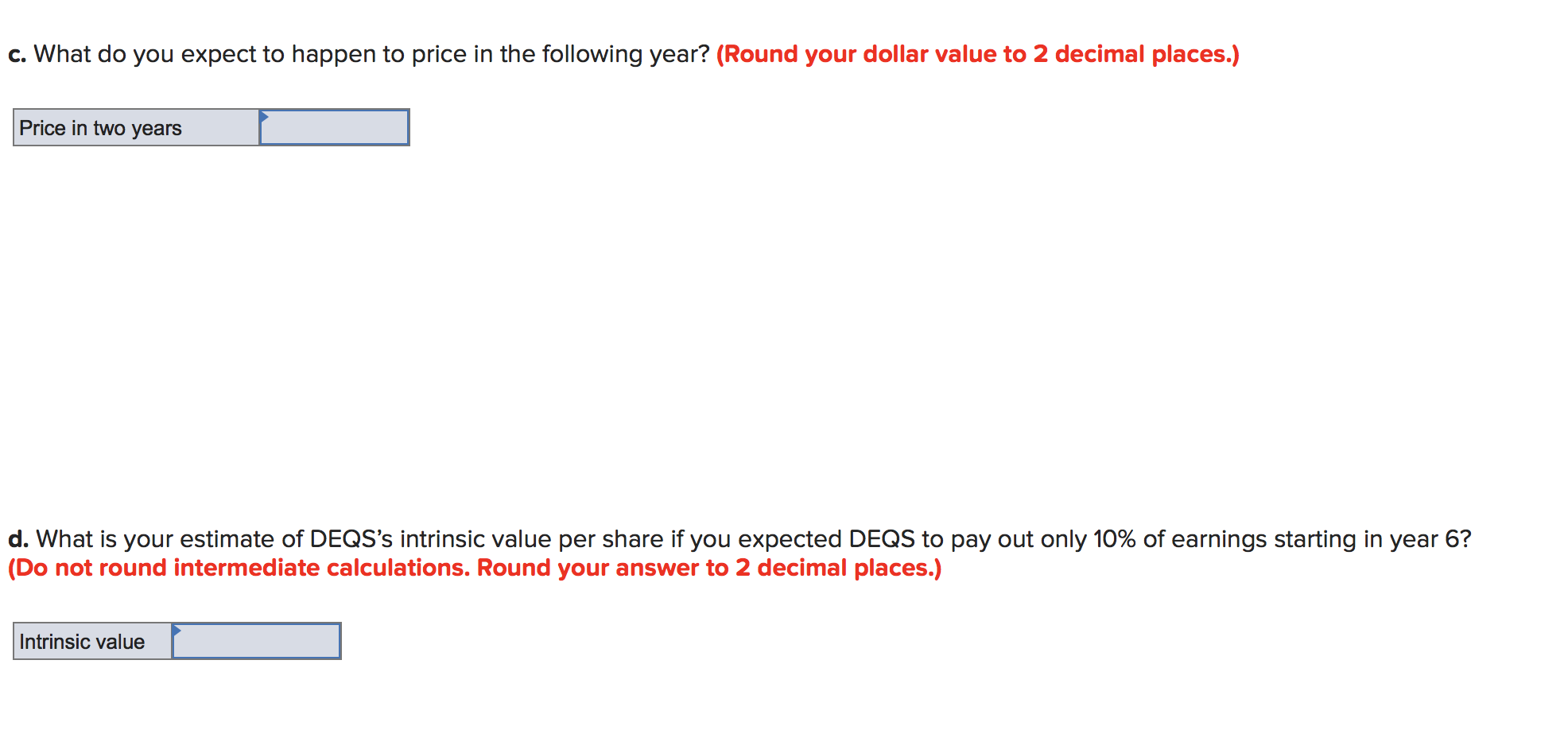
Task: Click the border of the Price in two years table
Action: pos(211,107)
